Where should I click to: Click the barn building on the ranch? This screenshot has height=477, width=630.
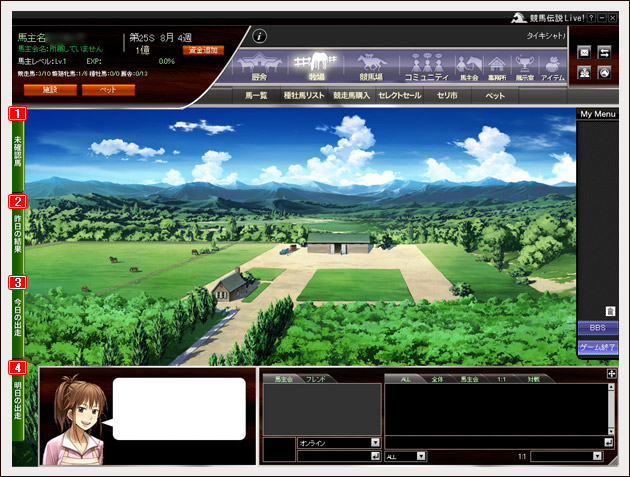pyautogui.click(x=339, y=244)
